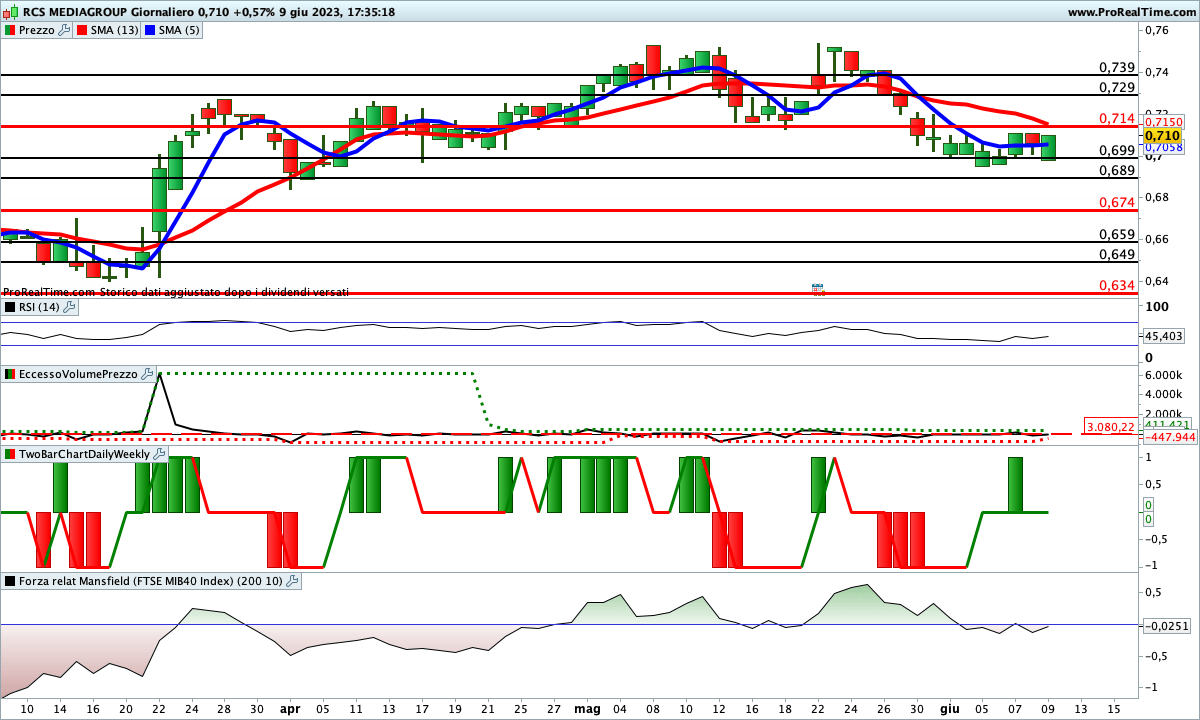Screen dimensions: 1200x720
Task: Open TwoBarChartDailyWeekly wrench settings
Action: tap(160, 453)
